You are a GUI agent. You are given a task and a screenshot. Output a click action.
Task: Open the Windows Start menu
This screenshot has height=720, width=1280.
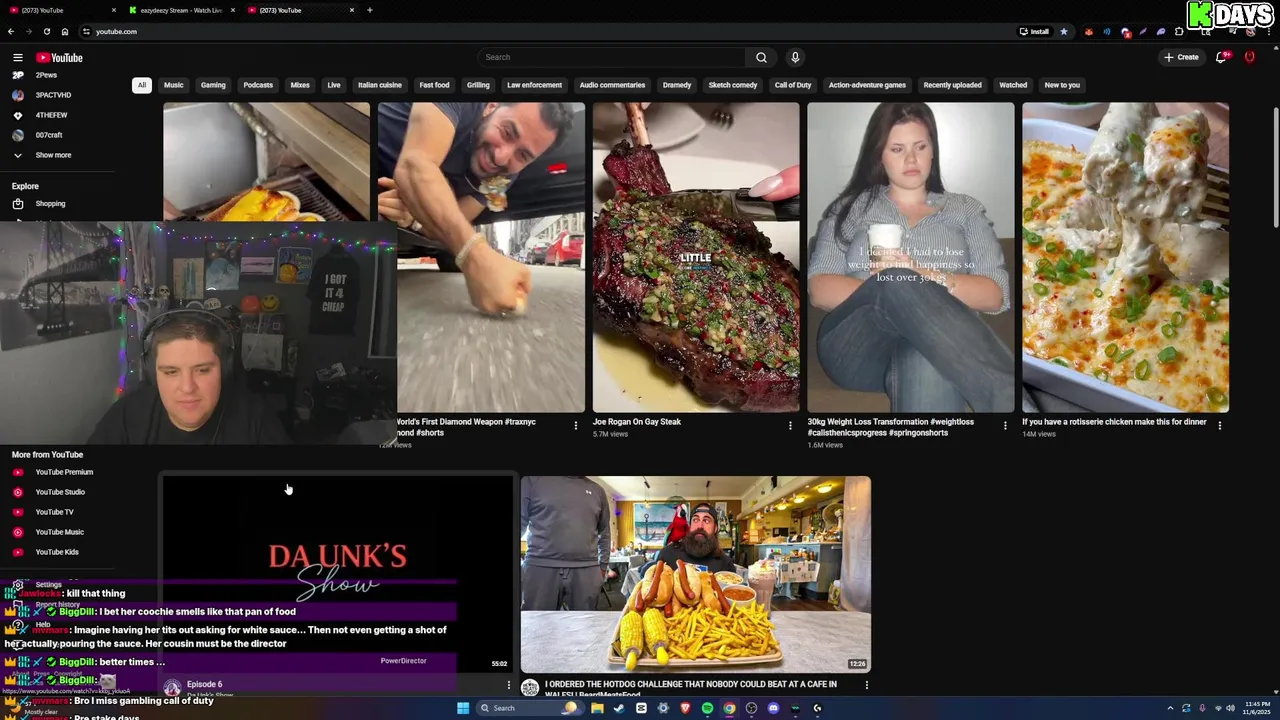[463, 708]
